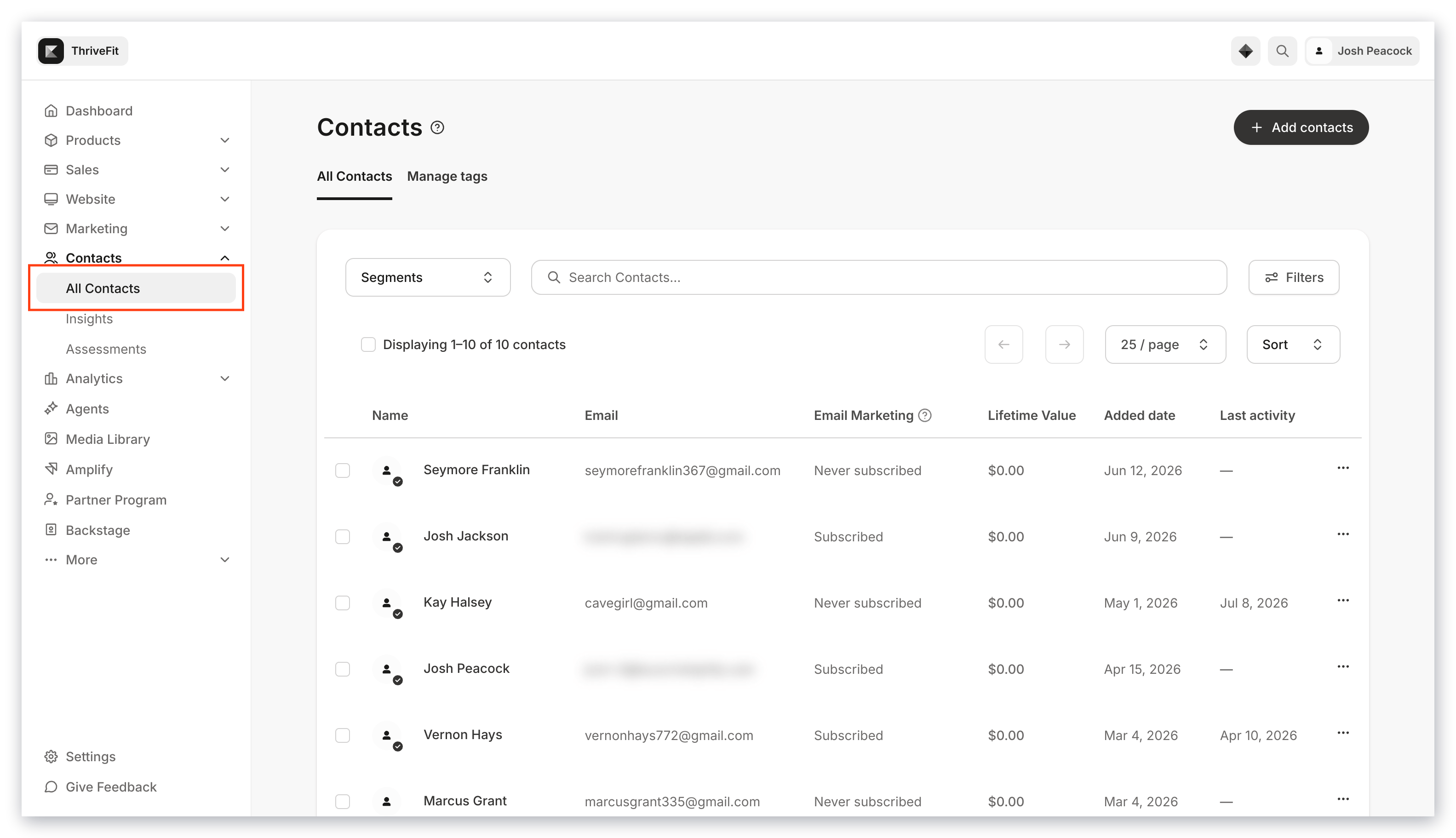This screenshot has width=1456, height=838.
Task: Open the Vernon Hays contact name
Action: [463, 735]
